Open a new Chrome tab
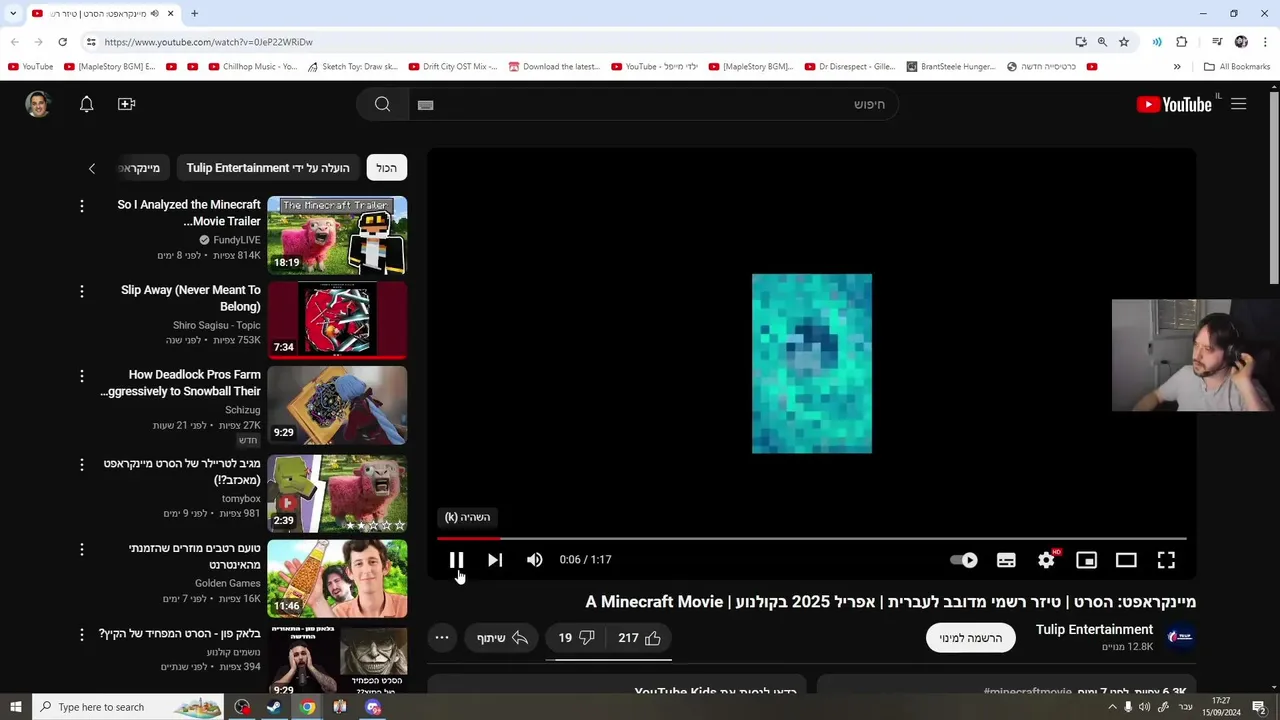This screenshot has height=720, width=1280. [194, 13]
